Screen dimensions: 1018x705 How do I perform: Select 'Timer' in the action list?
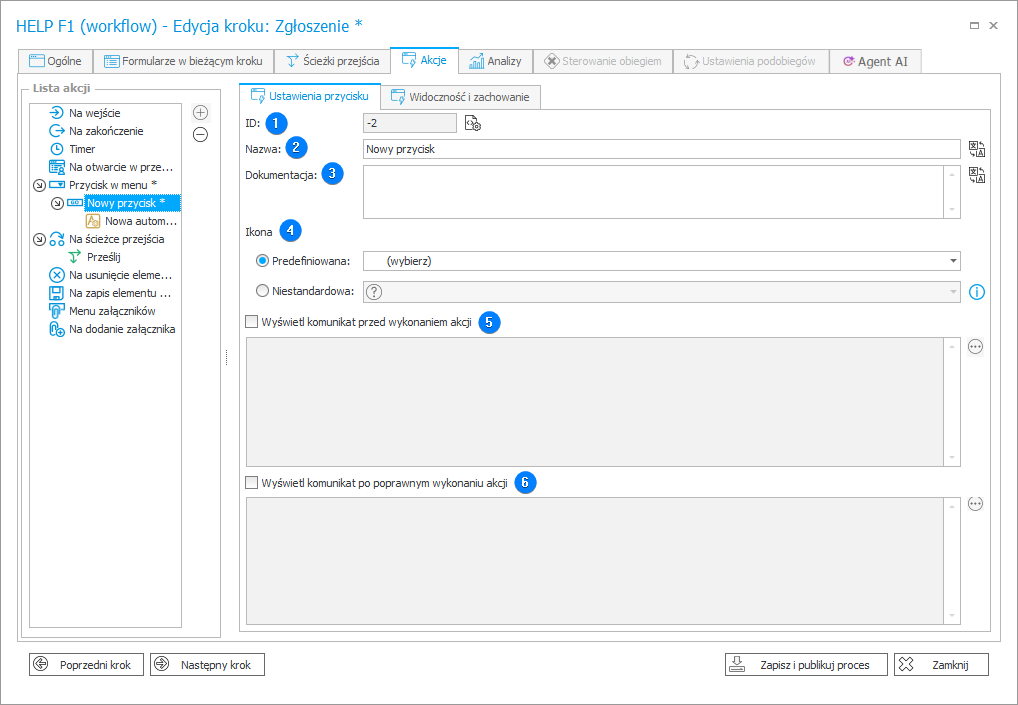82,149
